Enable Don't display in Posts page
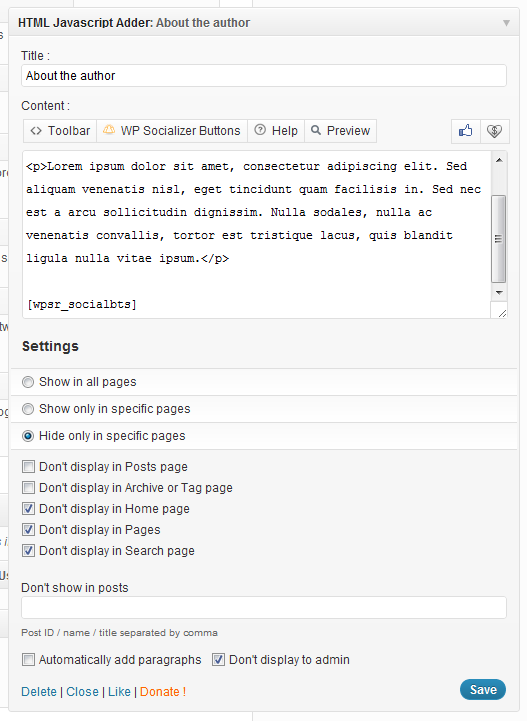527x721 pixels. point(29,467)
